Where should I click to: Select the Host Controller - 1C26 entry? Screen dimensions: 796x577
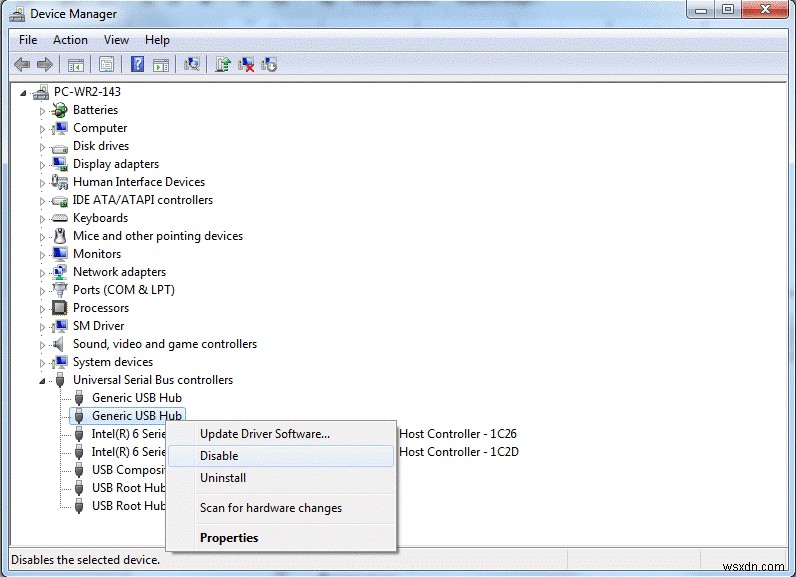[458, 434]
